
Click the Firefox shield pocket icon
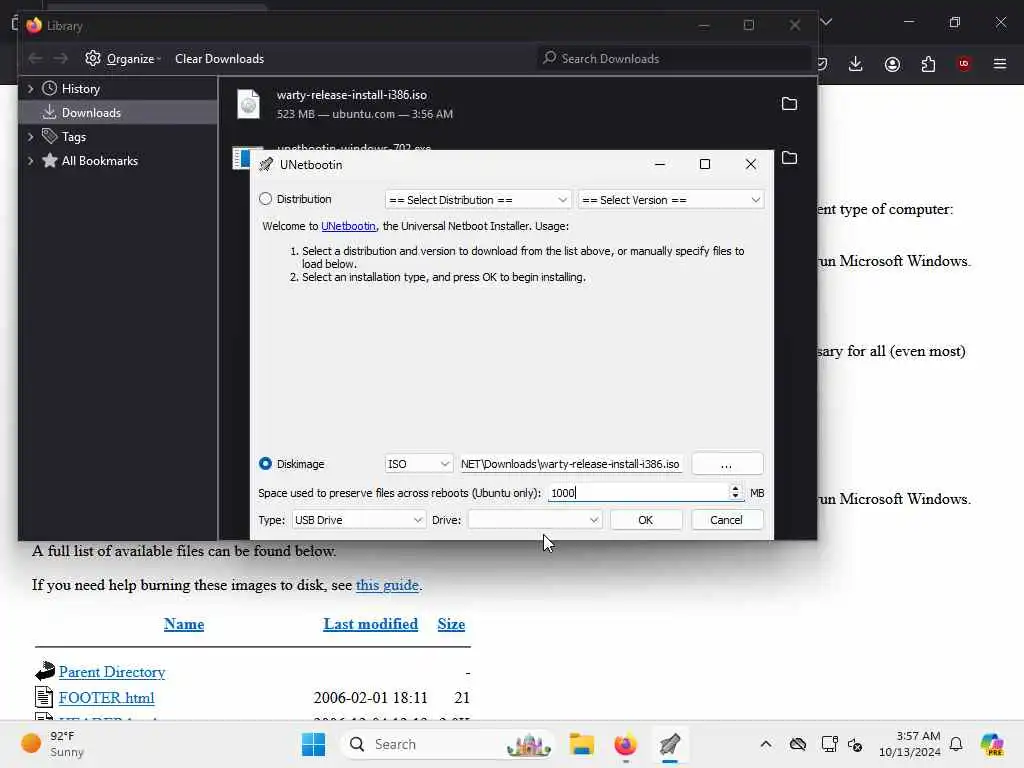[x=822, y=64]
